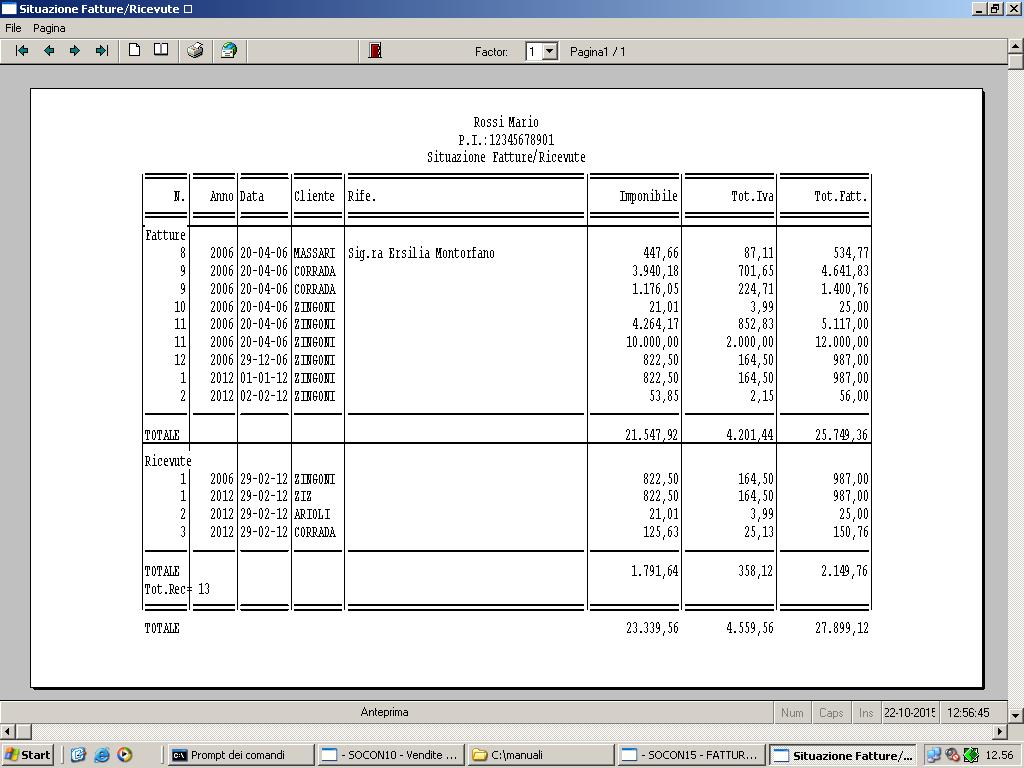
Task: Click the red exit door icon
Action: 375,50
